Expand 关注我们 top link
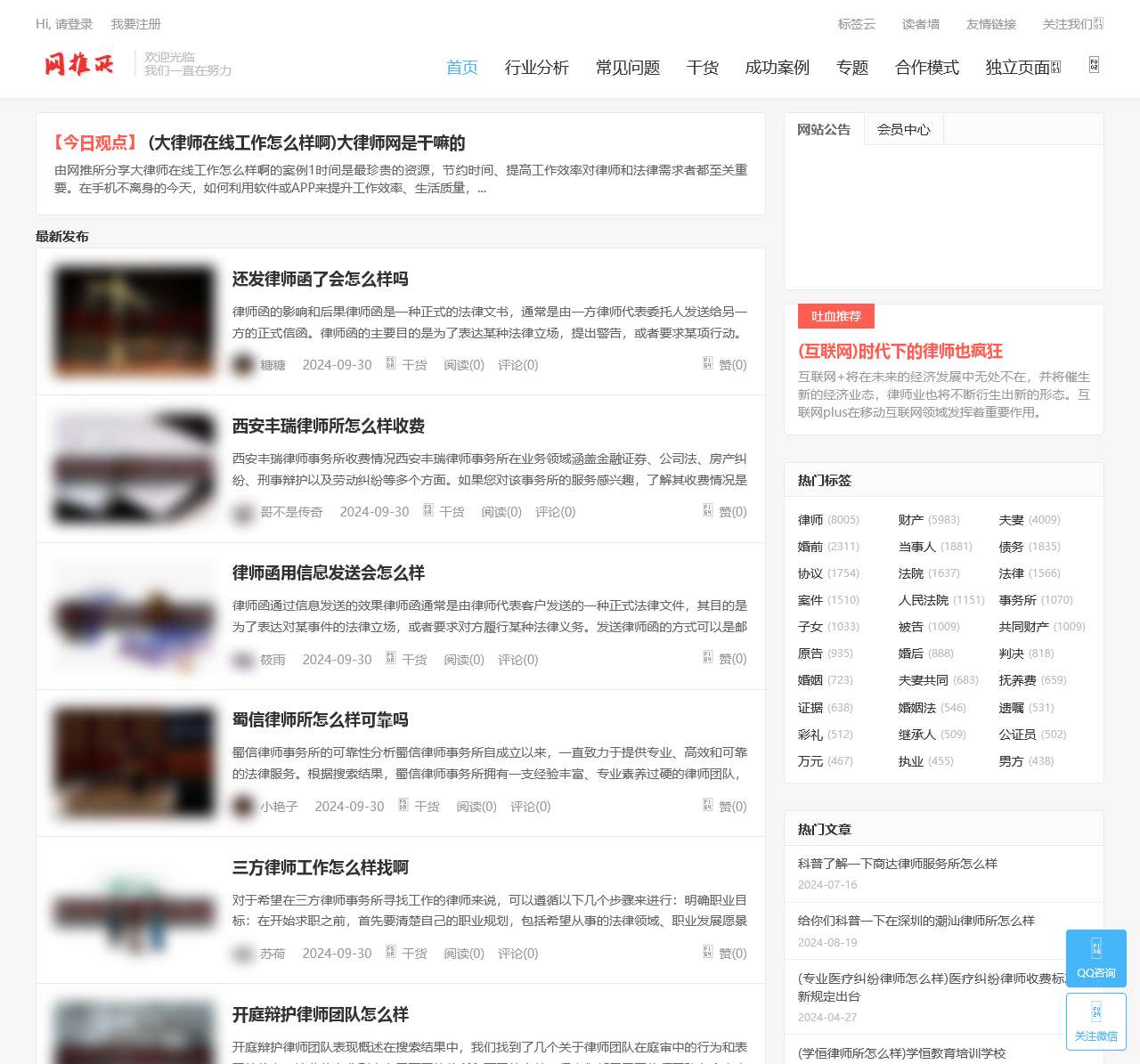Screen dimensions: 1140x1064 (1072, 24)
